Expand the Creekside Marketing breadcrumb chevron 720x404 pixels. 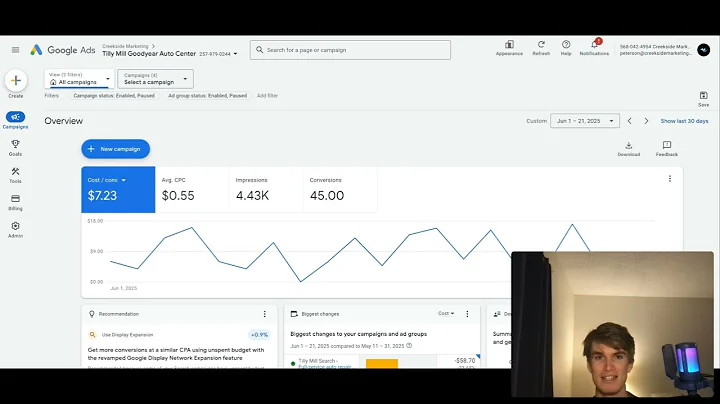[153, 46]
